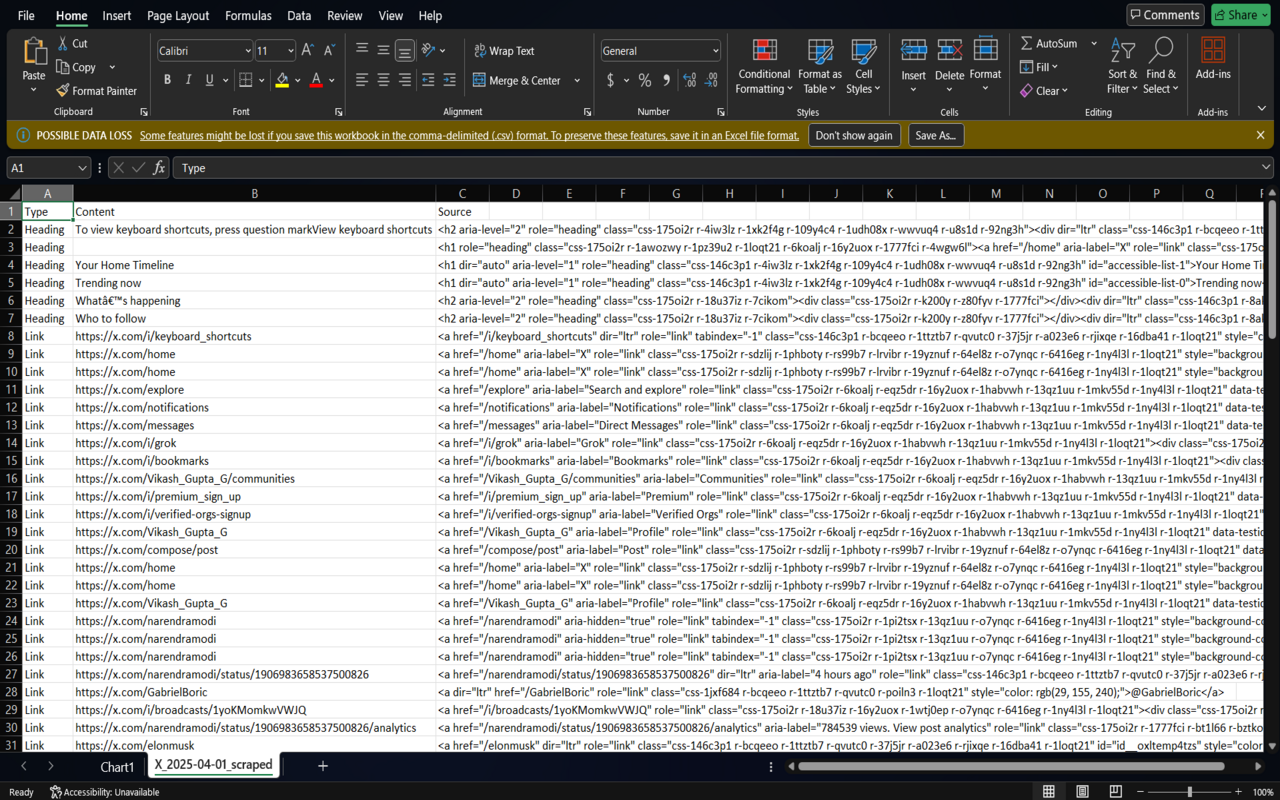
Task: Toggle bold formatting
Action: (167, 80)
